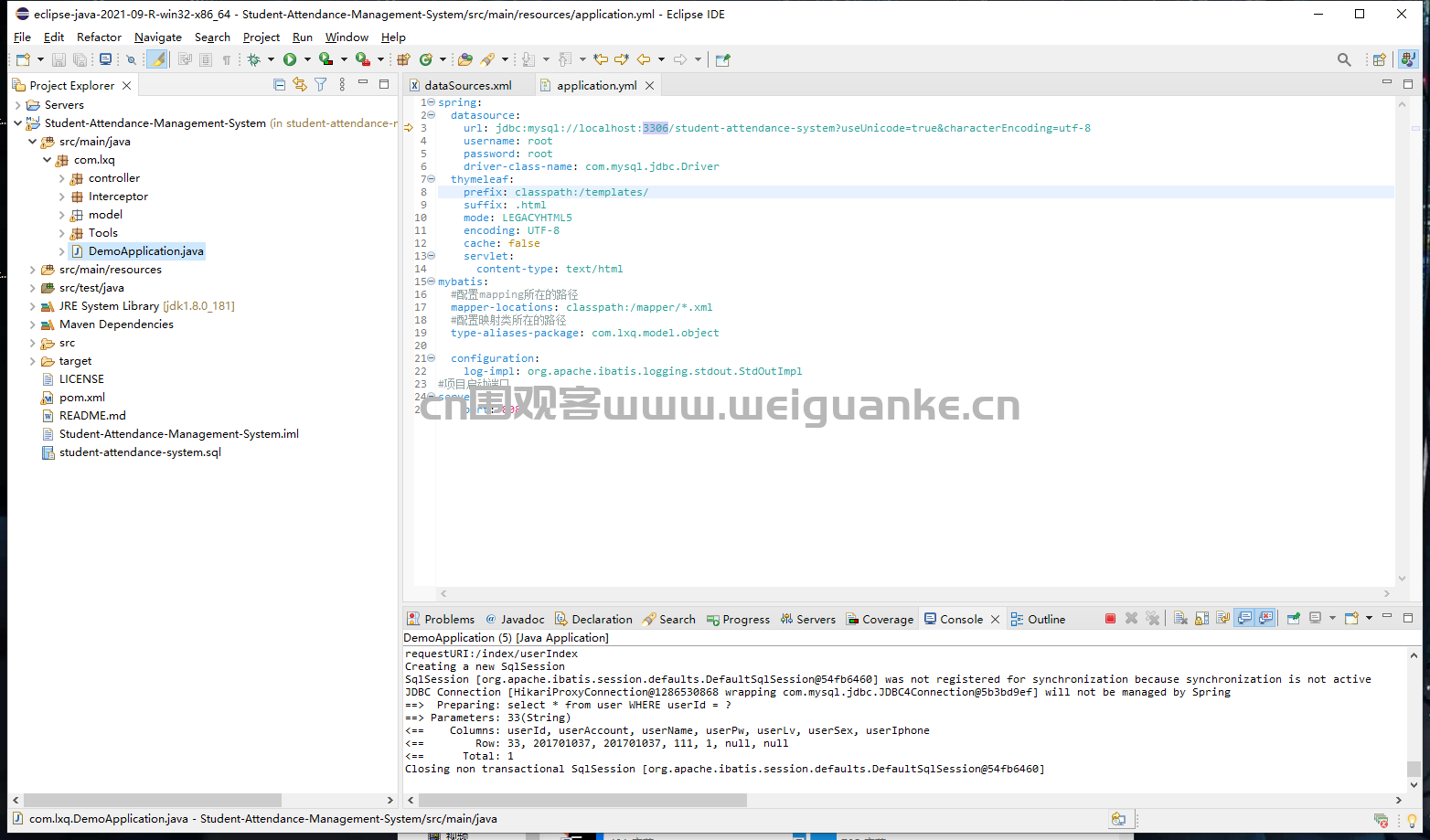Terminate the running app with red stop icon
The image size is (1430, 840).
point(1110,619)
